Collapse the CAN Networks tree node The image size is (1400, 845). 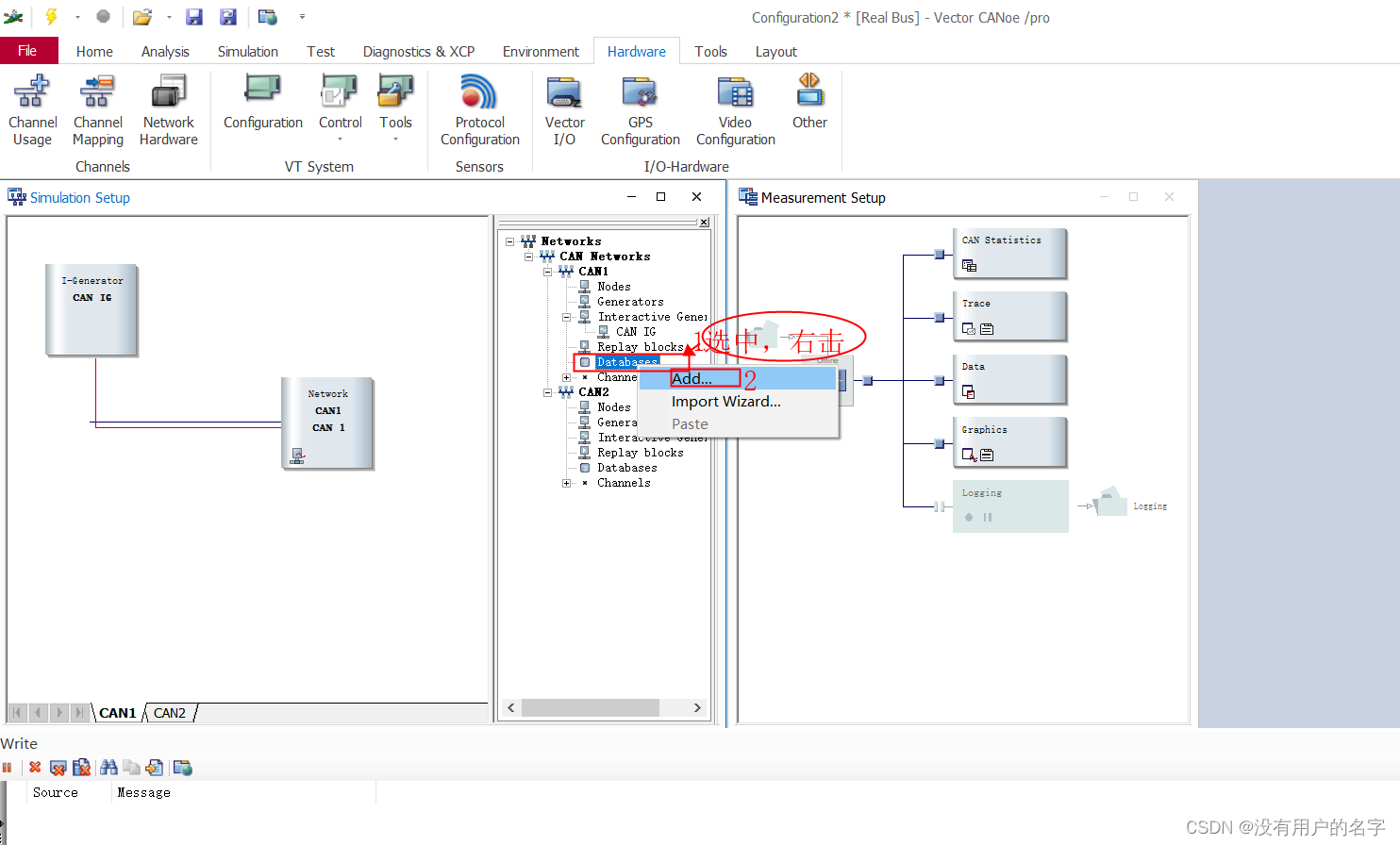pos(529,257)
